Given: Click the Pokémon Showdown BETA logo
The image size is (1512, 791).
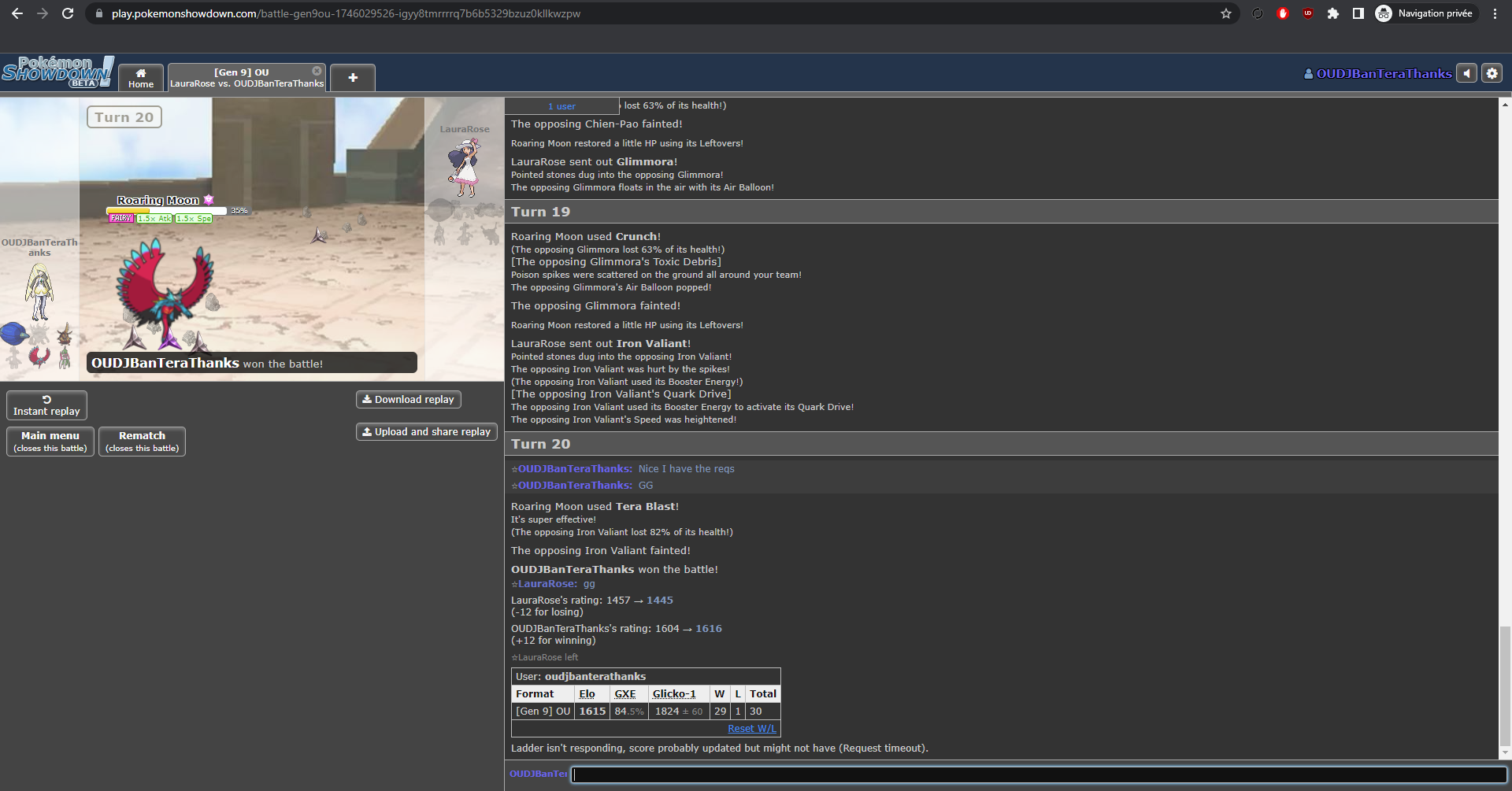Looking at the screenshot, I should click(57, 72).
